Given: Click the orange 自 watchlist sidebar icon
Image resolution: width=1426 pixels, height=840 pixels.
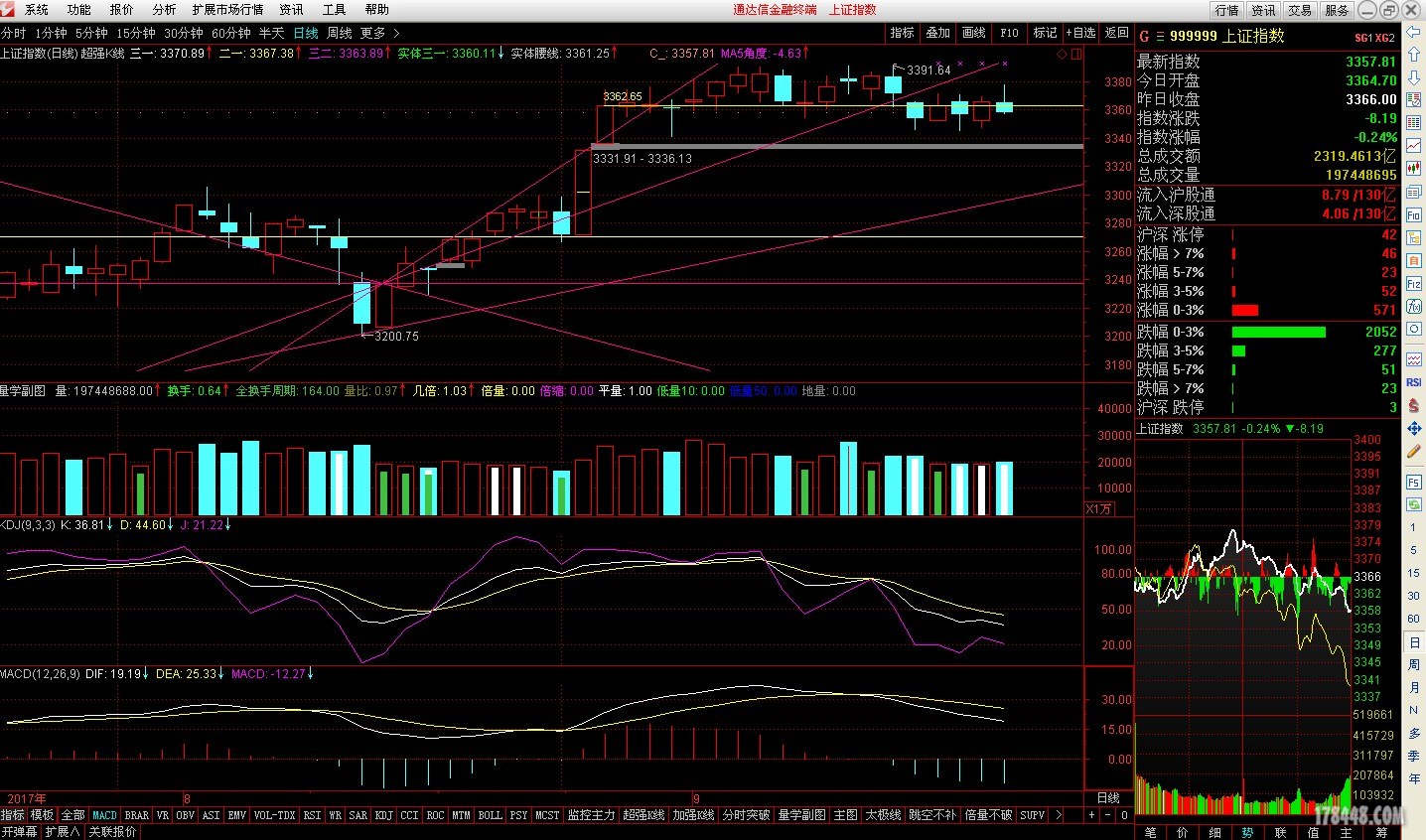Looking at the screenshot, I should point(1414,261).
